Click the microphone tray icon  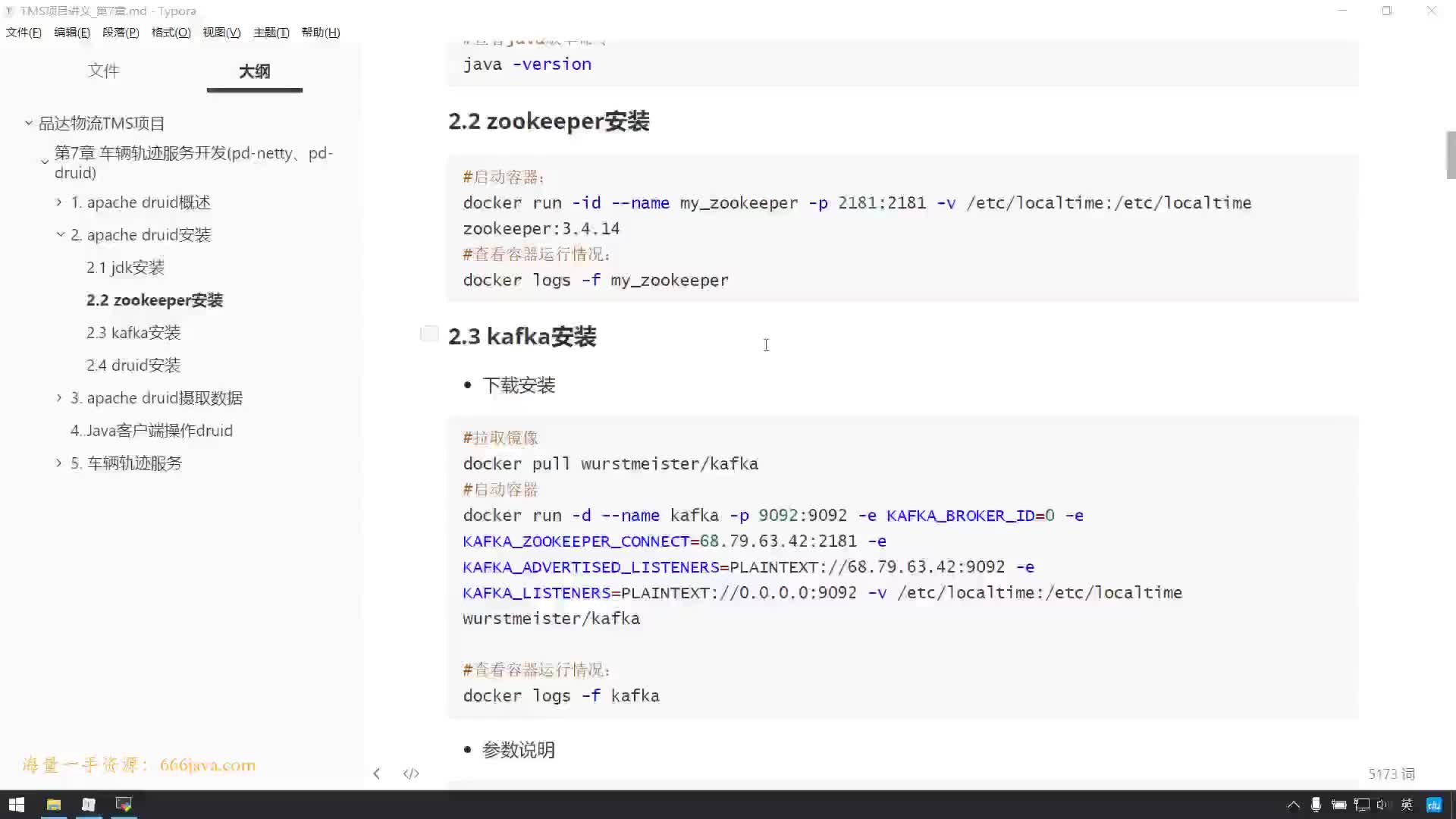point(1316,805)
